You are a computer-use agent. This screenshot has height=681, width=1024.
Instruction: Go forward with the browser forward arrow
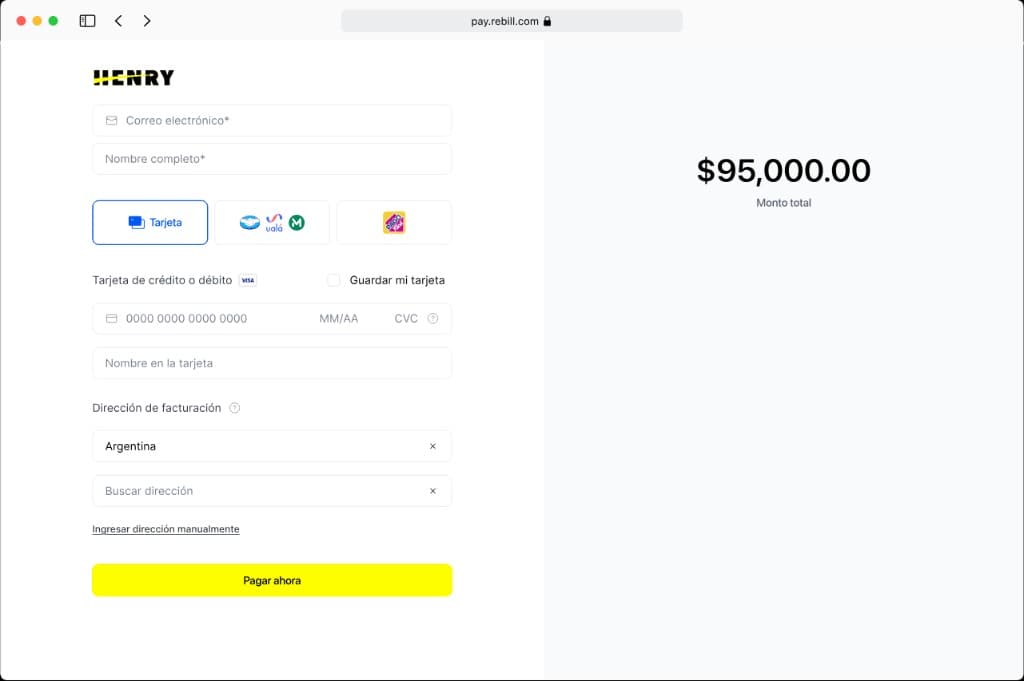[147, 21]
